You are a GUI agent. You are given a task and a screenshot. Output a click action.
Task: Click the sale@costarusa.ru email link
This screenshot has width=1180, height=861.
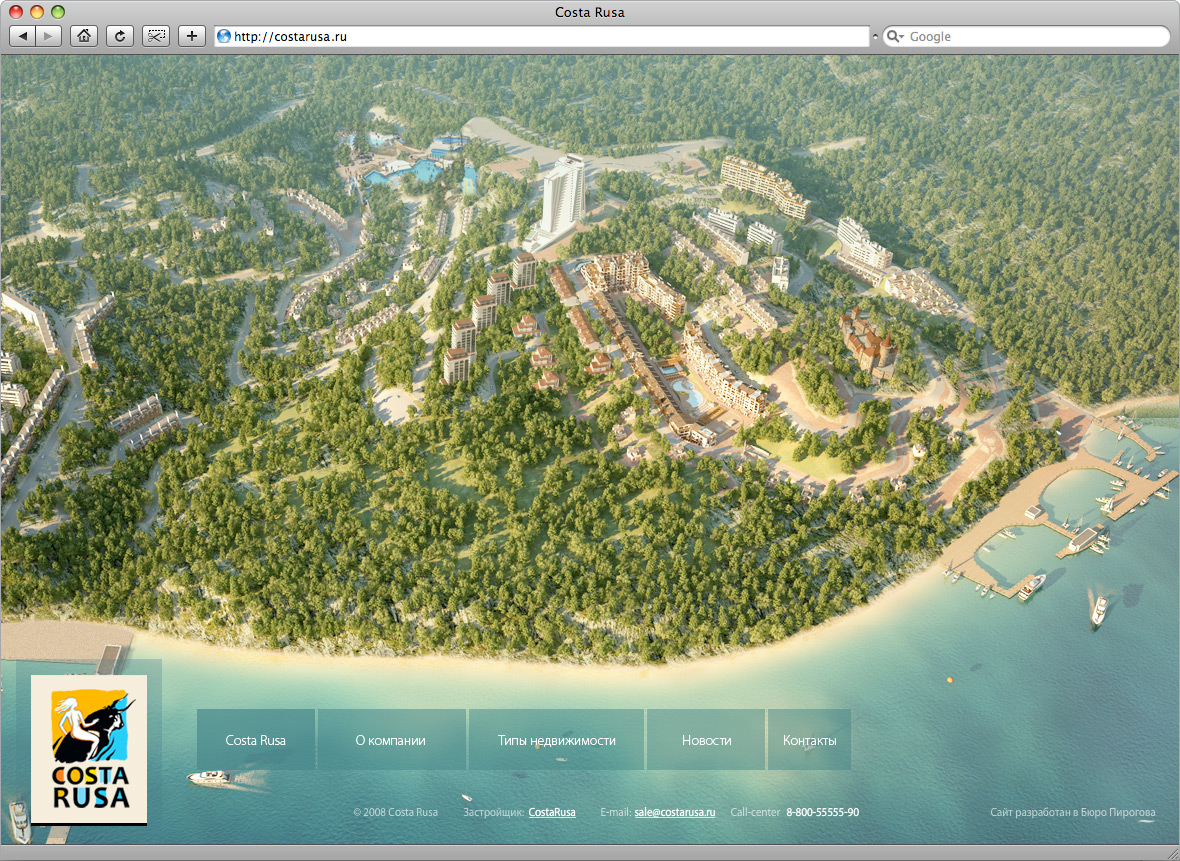[675, 812]
